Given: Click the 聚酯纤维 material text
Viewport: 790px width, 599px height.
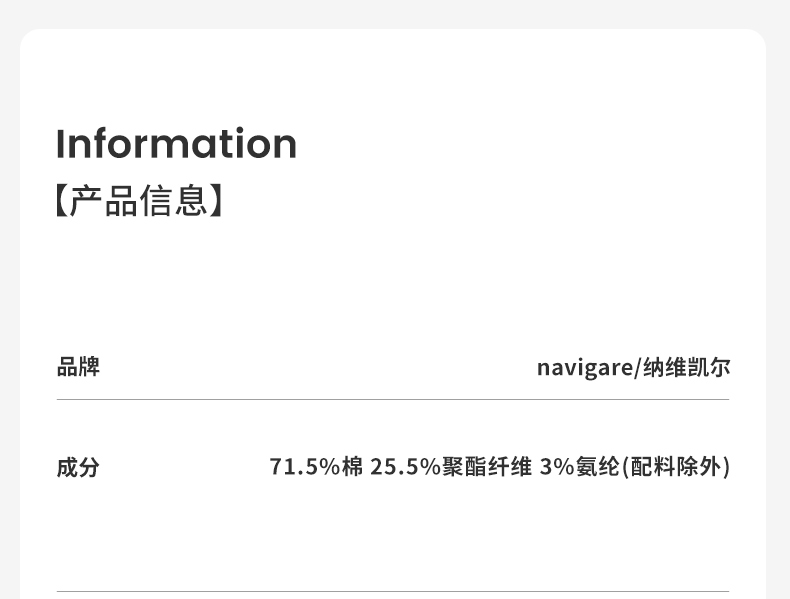Looking at the screenshot, I should pyautogui.click(x=486, y=467).
